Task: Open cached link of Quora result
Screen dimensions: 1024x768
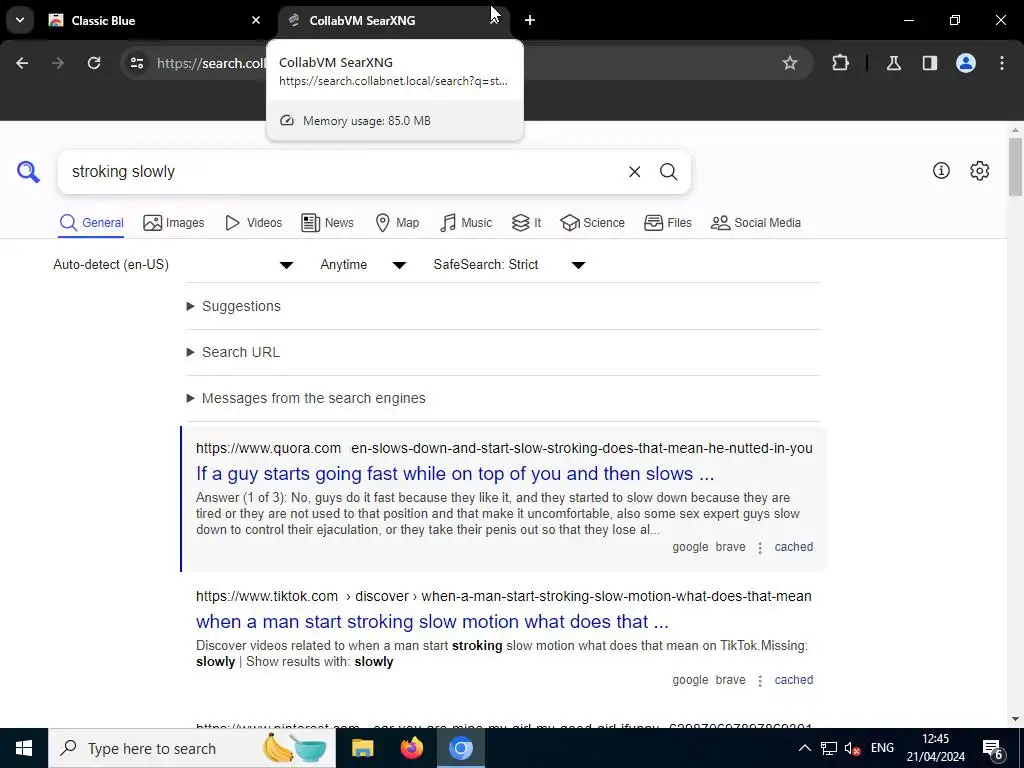Action: pyautogui.click(x=793, y=547)
